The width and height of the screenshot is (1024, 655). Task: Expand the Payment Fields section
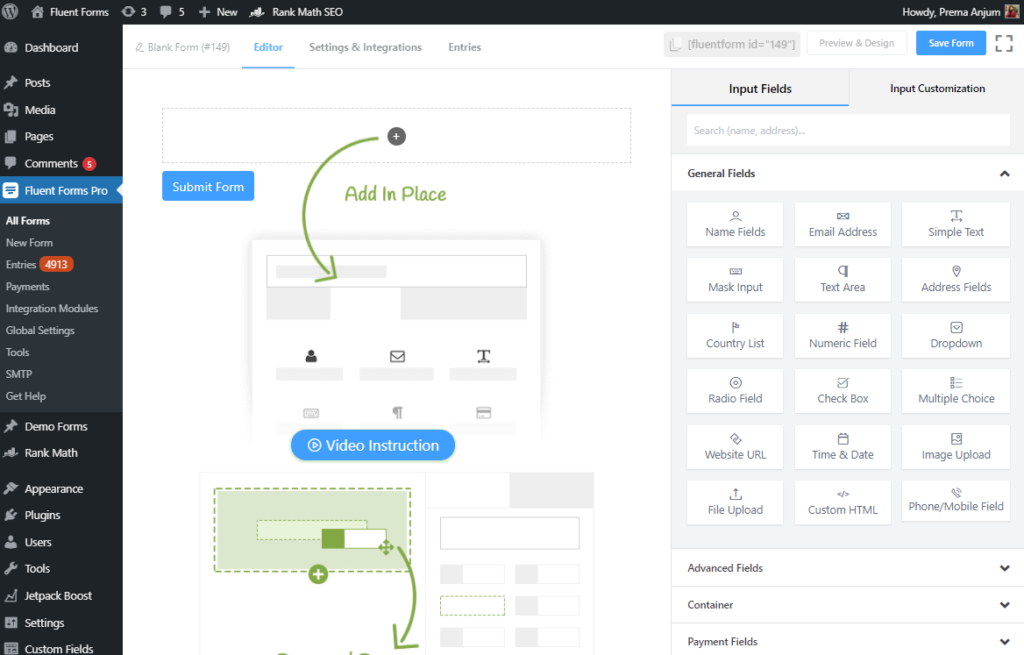1004,642
